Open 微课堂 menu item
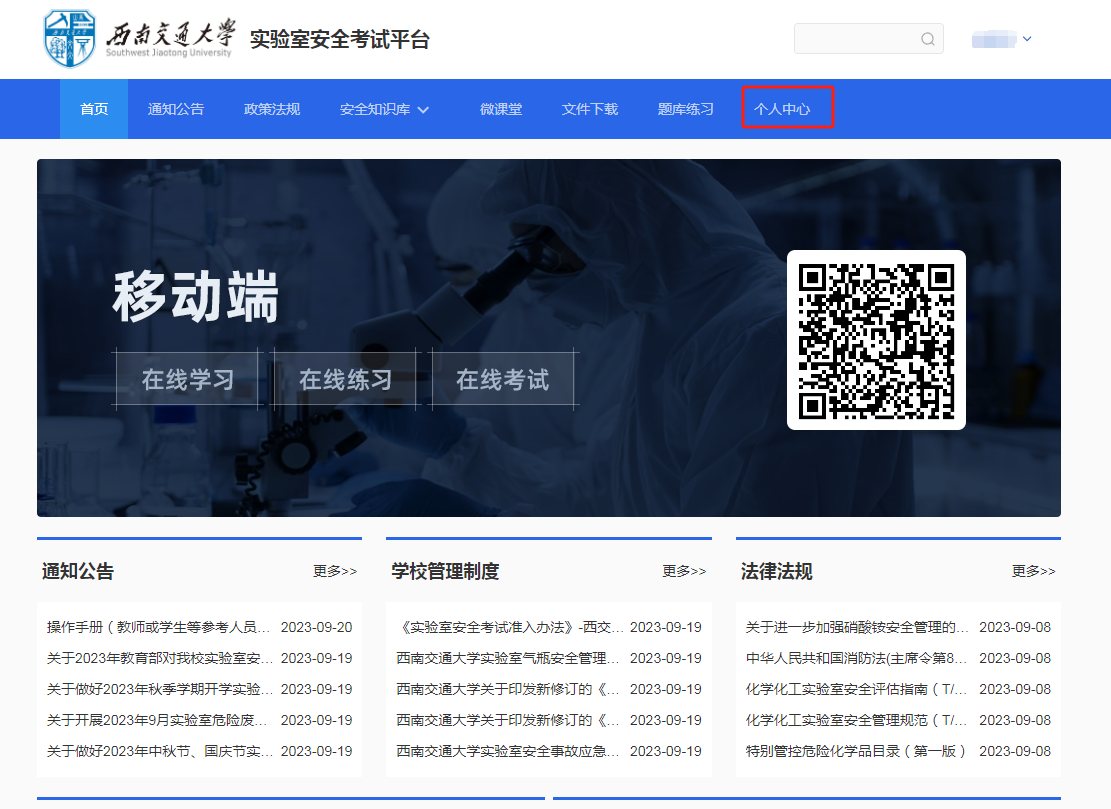Viewport: 1111px width, 809px height. 501,109
